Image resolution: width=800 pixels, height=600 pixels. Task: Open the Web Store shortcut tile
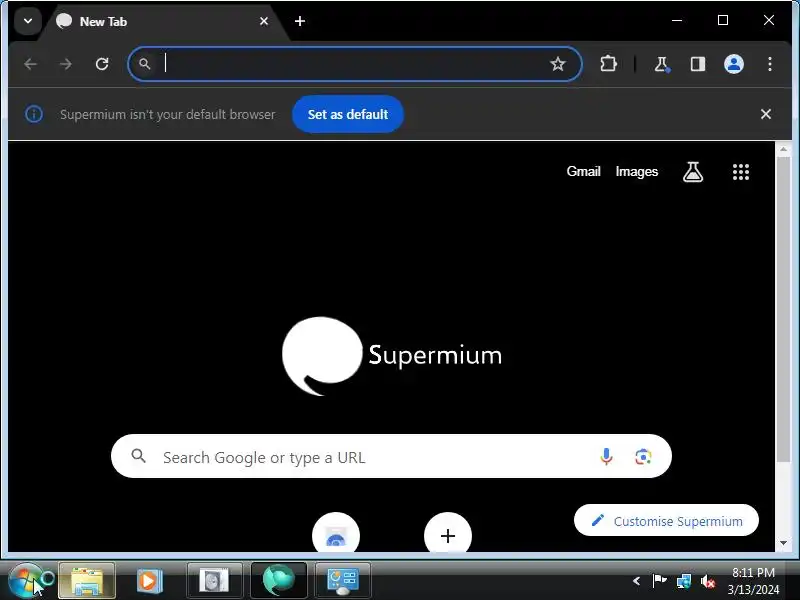point(336,534)
